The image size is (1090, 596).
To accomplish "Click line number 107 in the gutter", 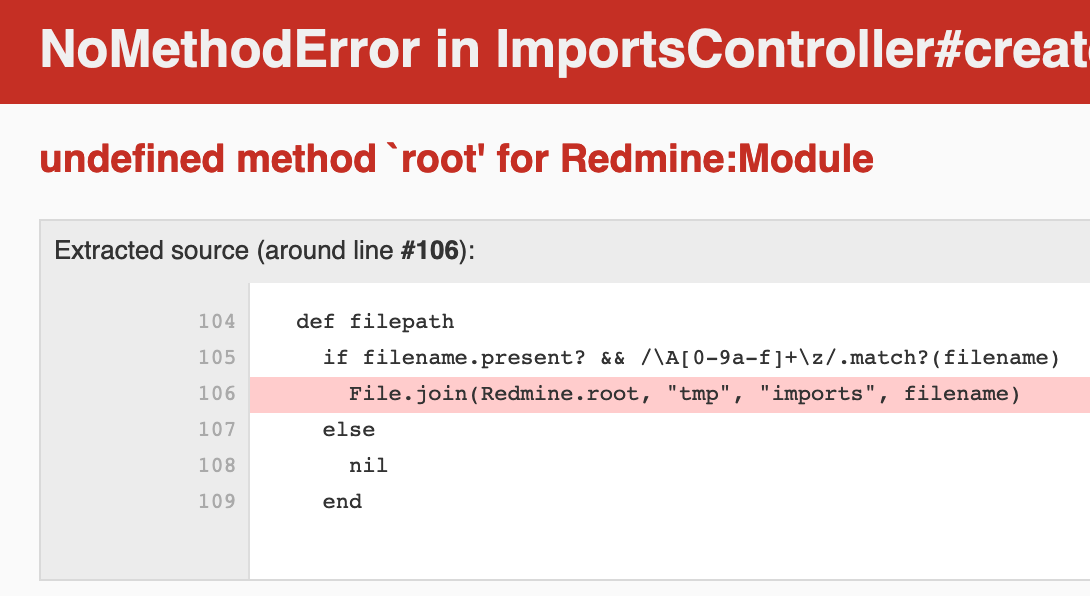I will pos(217,429).
